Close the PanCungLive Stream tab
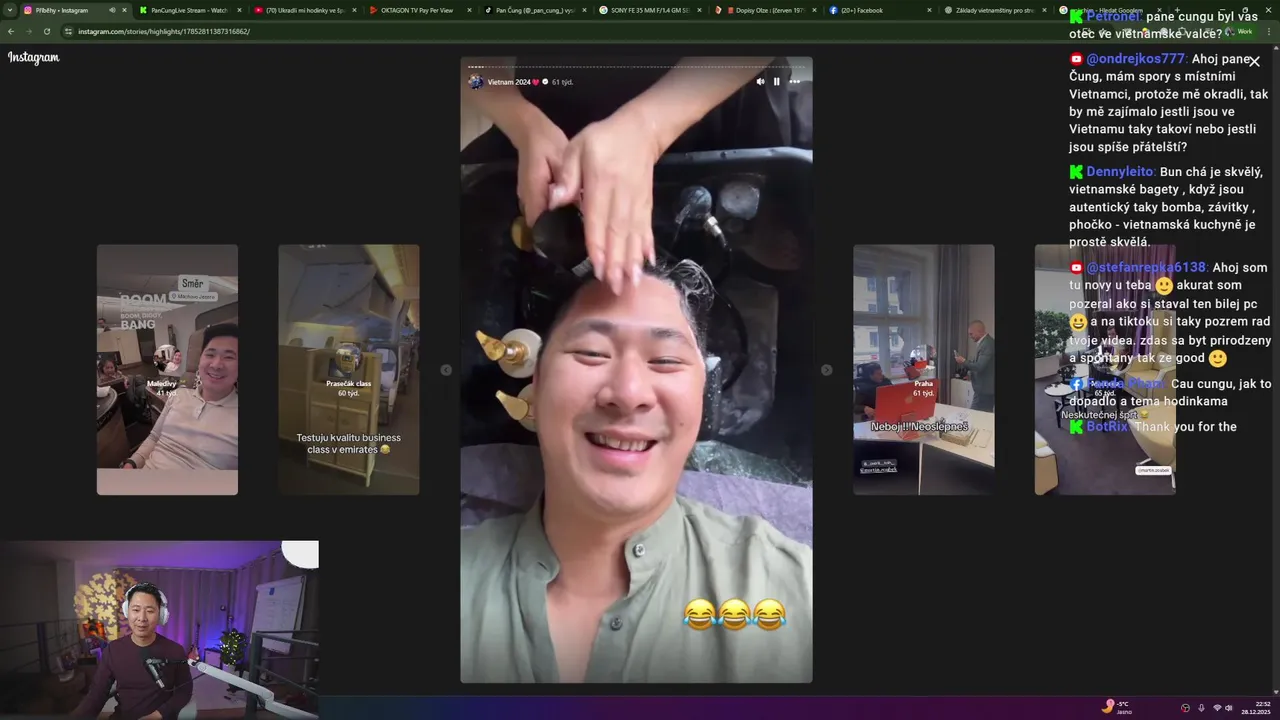Viewport: 1280px width, 720px height. point(239,10)
